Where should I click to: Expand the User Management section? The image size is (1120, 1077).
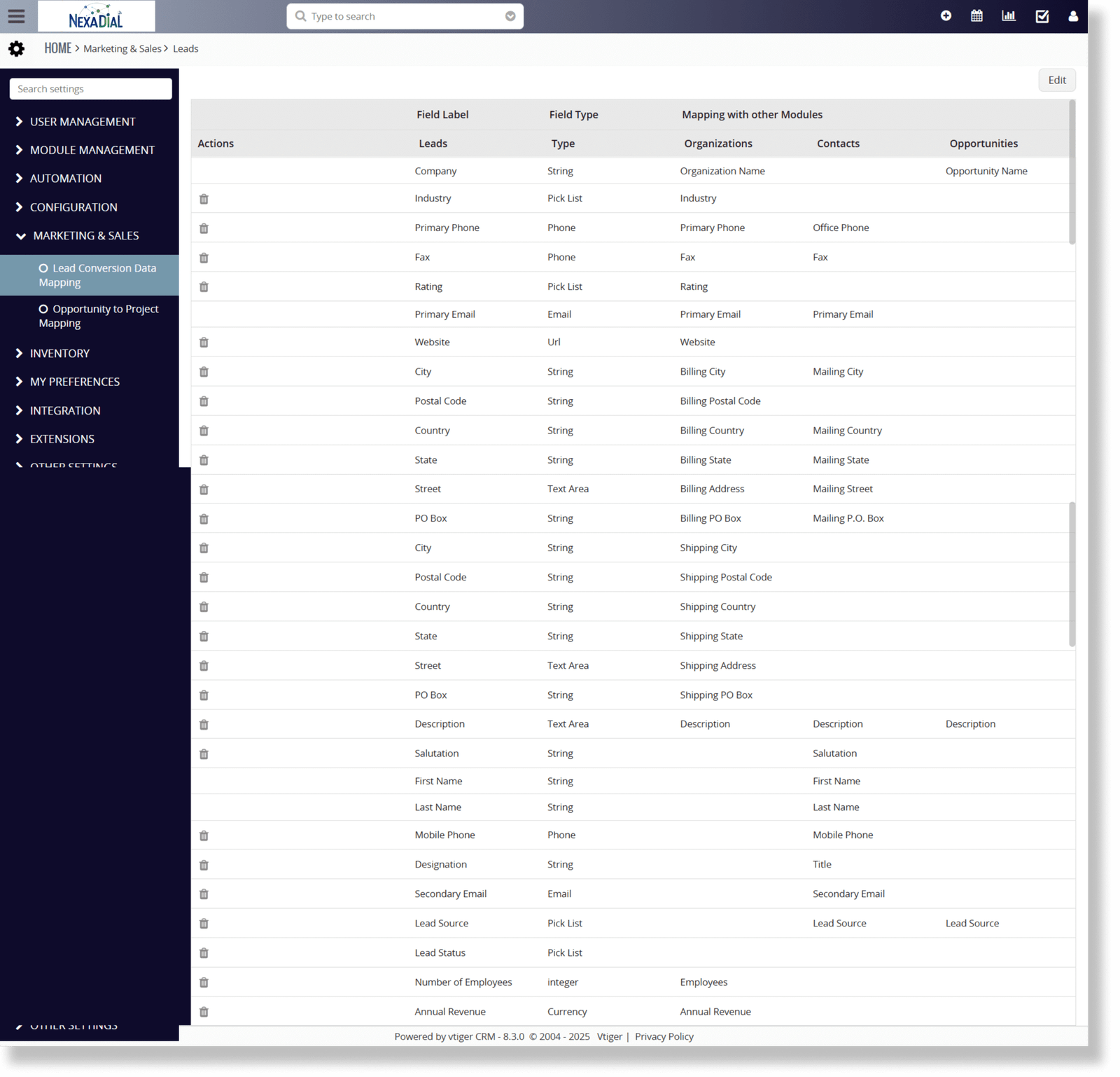point(83,122)
